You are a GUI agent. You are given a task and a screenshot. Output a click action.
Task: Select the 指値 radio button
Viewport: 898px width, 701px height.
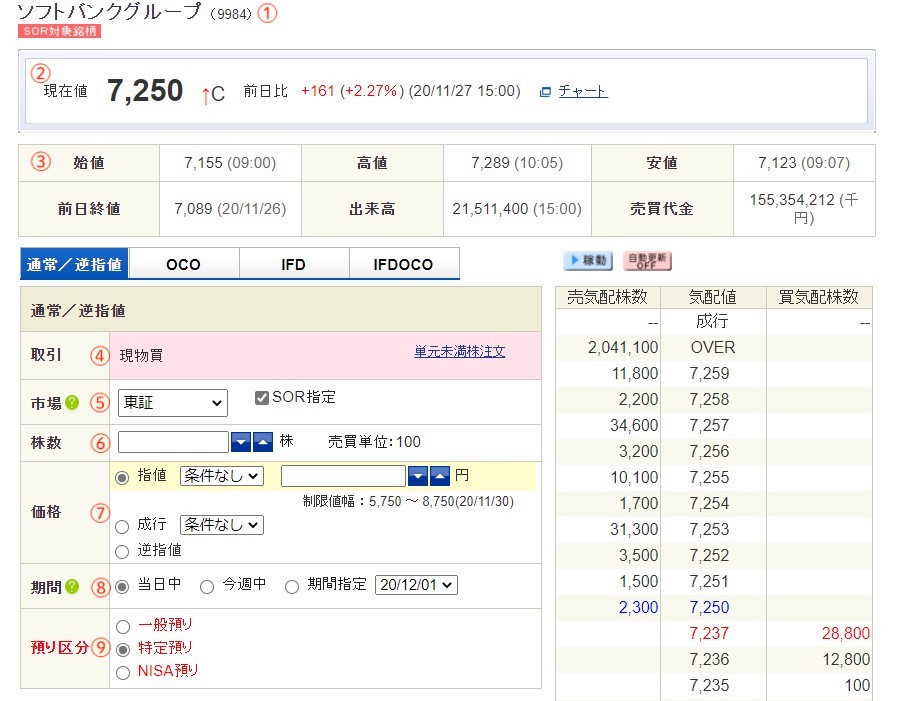point(122,478)
